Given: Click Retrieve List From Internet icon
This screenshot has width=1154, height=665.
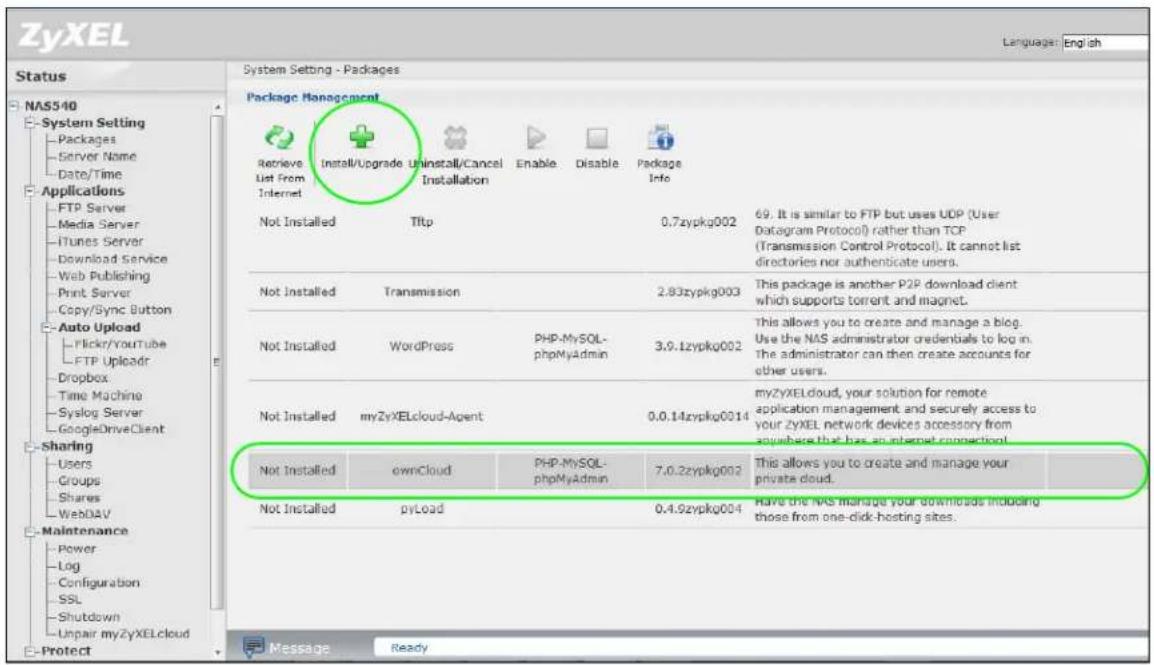Looking at the screenshot, I should pyautogui.click(x=279, y=137).
